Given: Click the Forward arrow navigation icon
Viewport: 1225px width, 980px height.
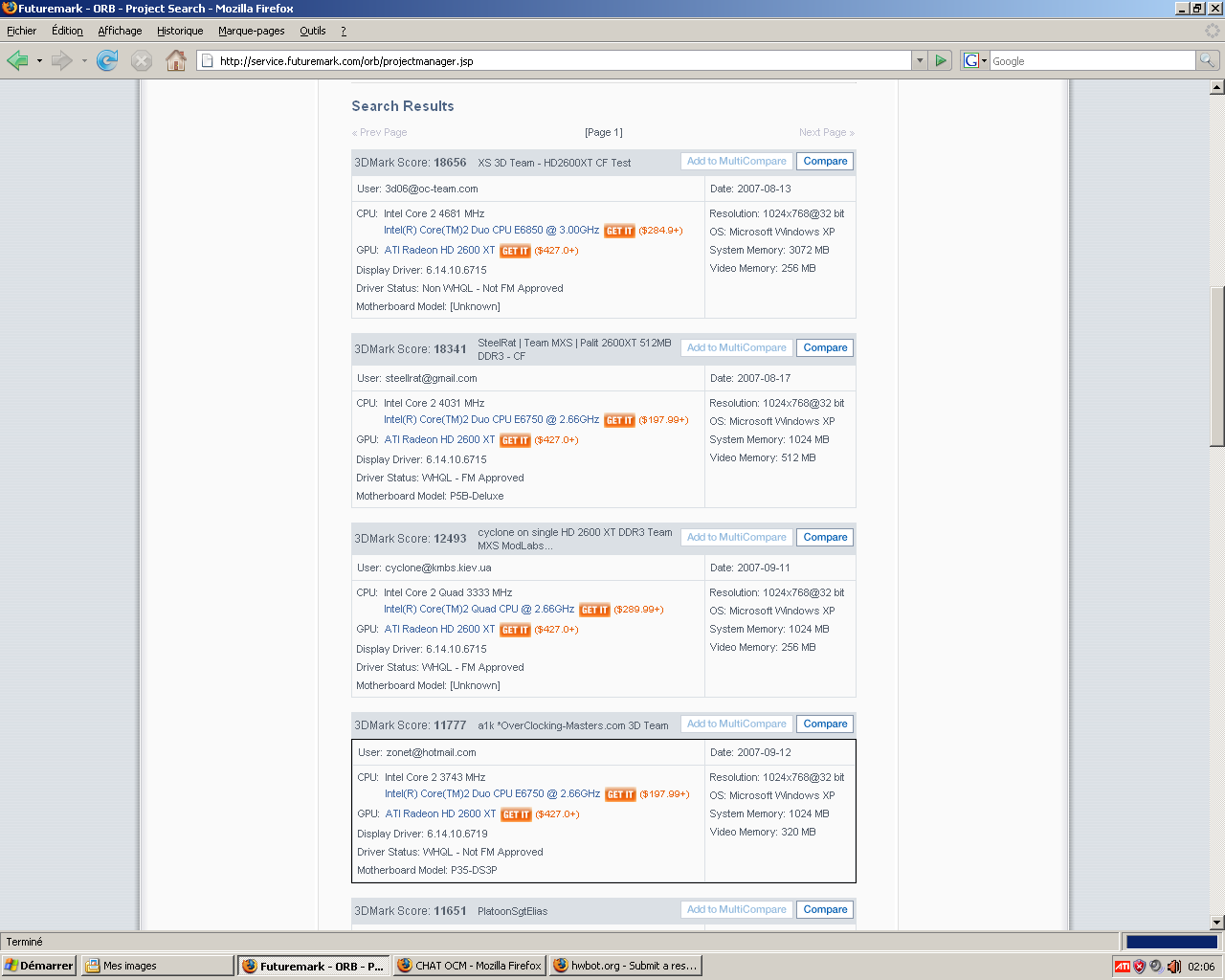Looking at the screenshot, I should (x=62, y=60).
